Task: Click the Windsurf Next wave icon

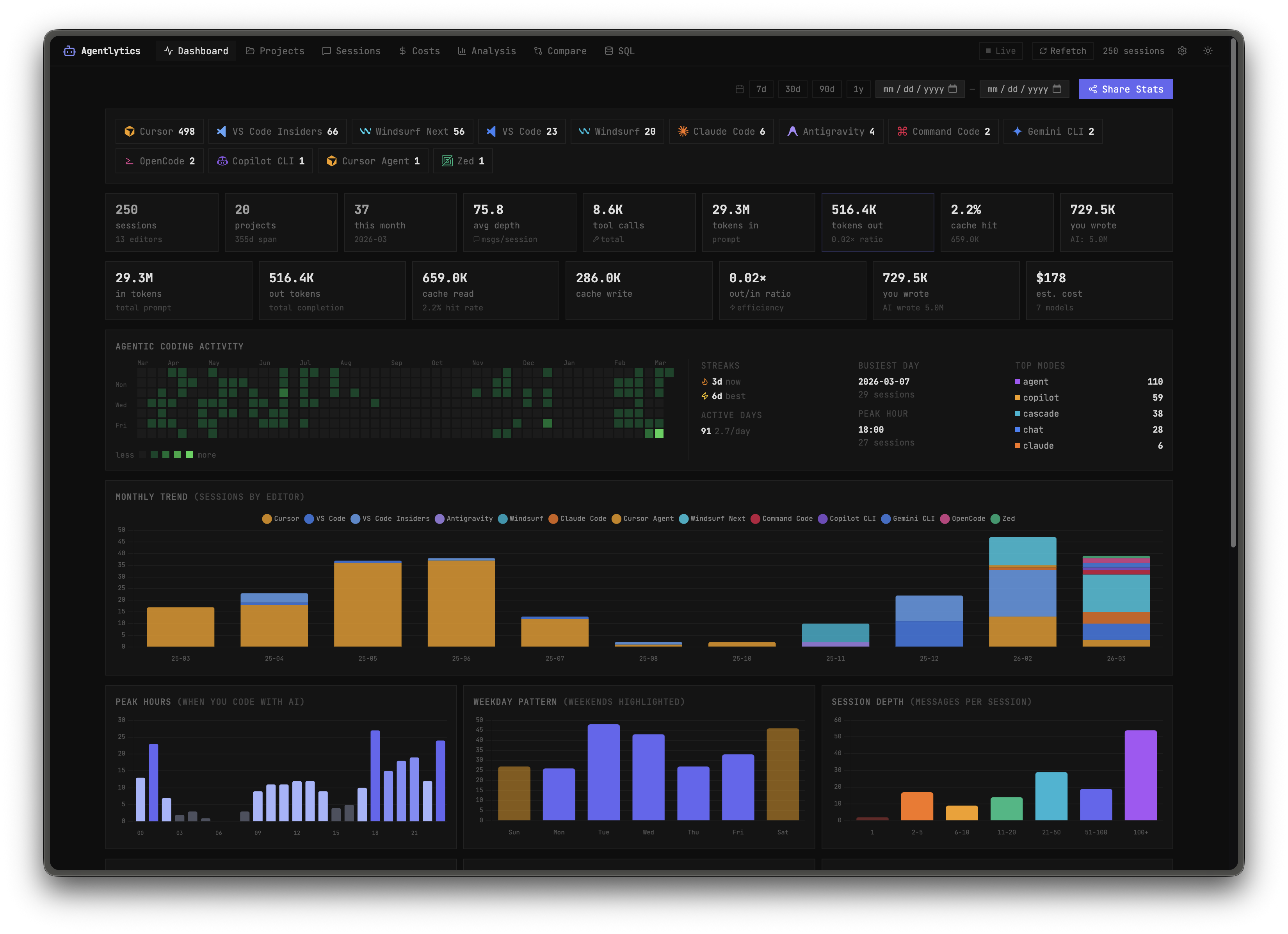Action: click(x=366, y=131)
